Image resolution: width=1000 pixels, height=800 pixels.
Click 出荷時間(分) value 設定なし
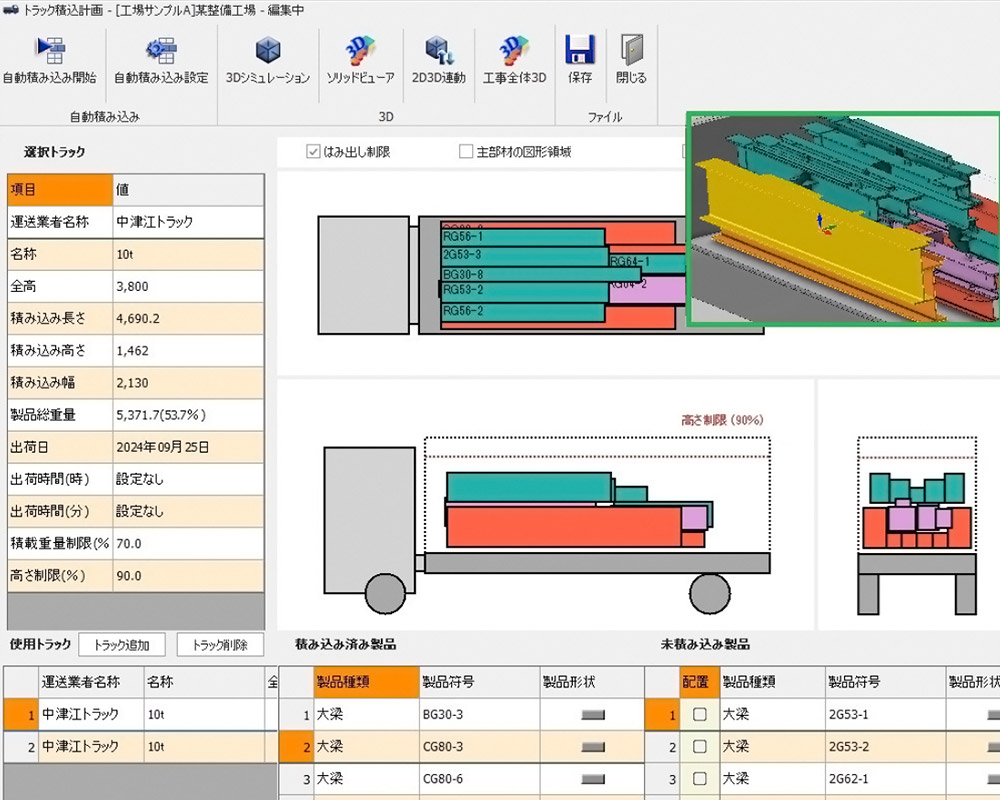(x=188, y=511)
